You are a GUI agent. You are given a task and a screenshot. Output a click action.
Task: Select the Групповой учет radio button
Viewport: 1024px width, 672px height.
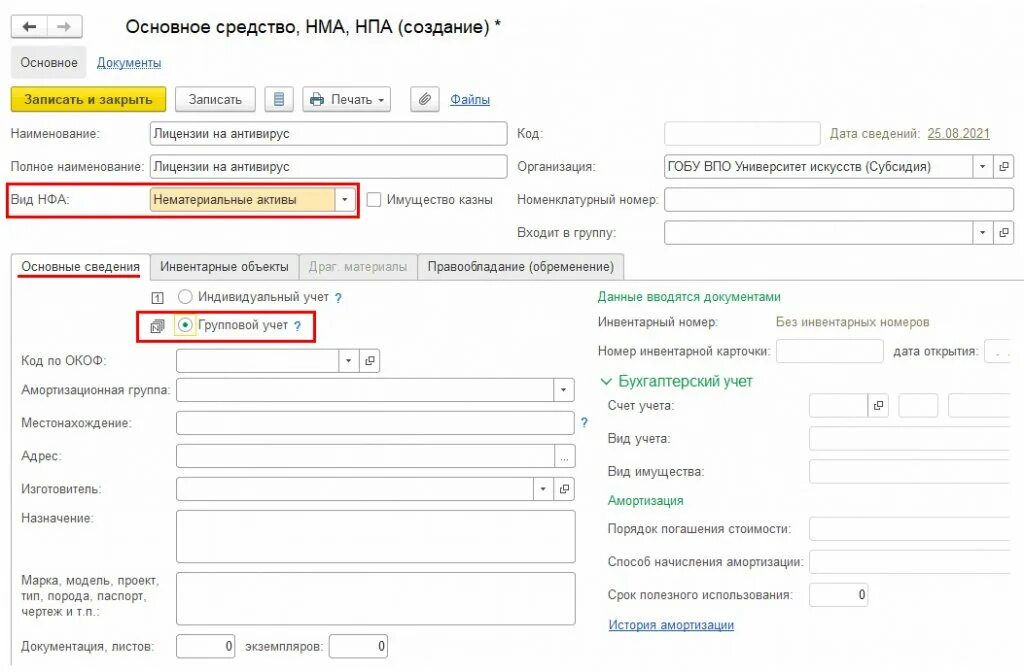[185, 325]
